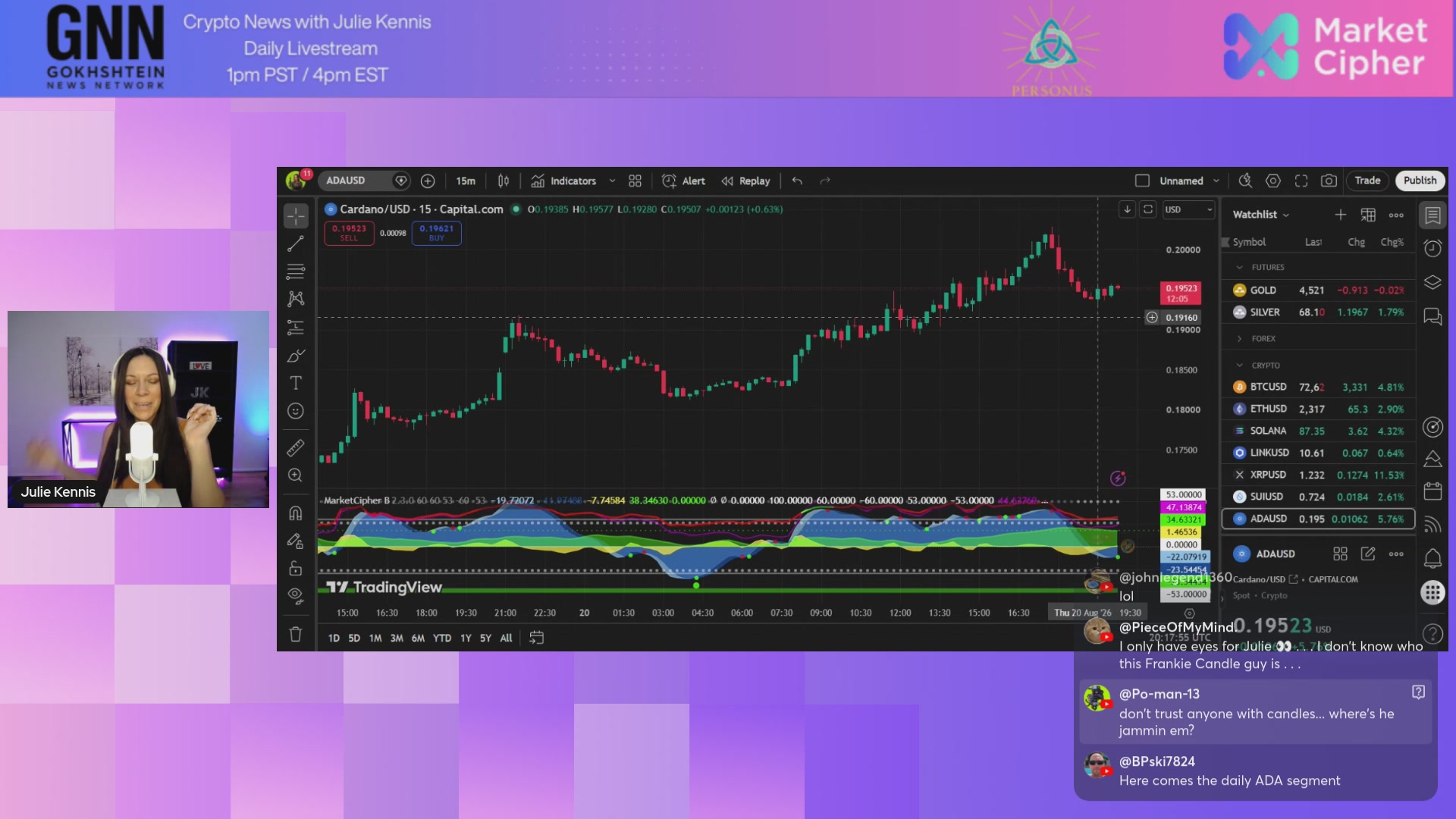This screenshot has width=1456, height=819.
Task: Open the Trade panel
Action: (1367, 180)
